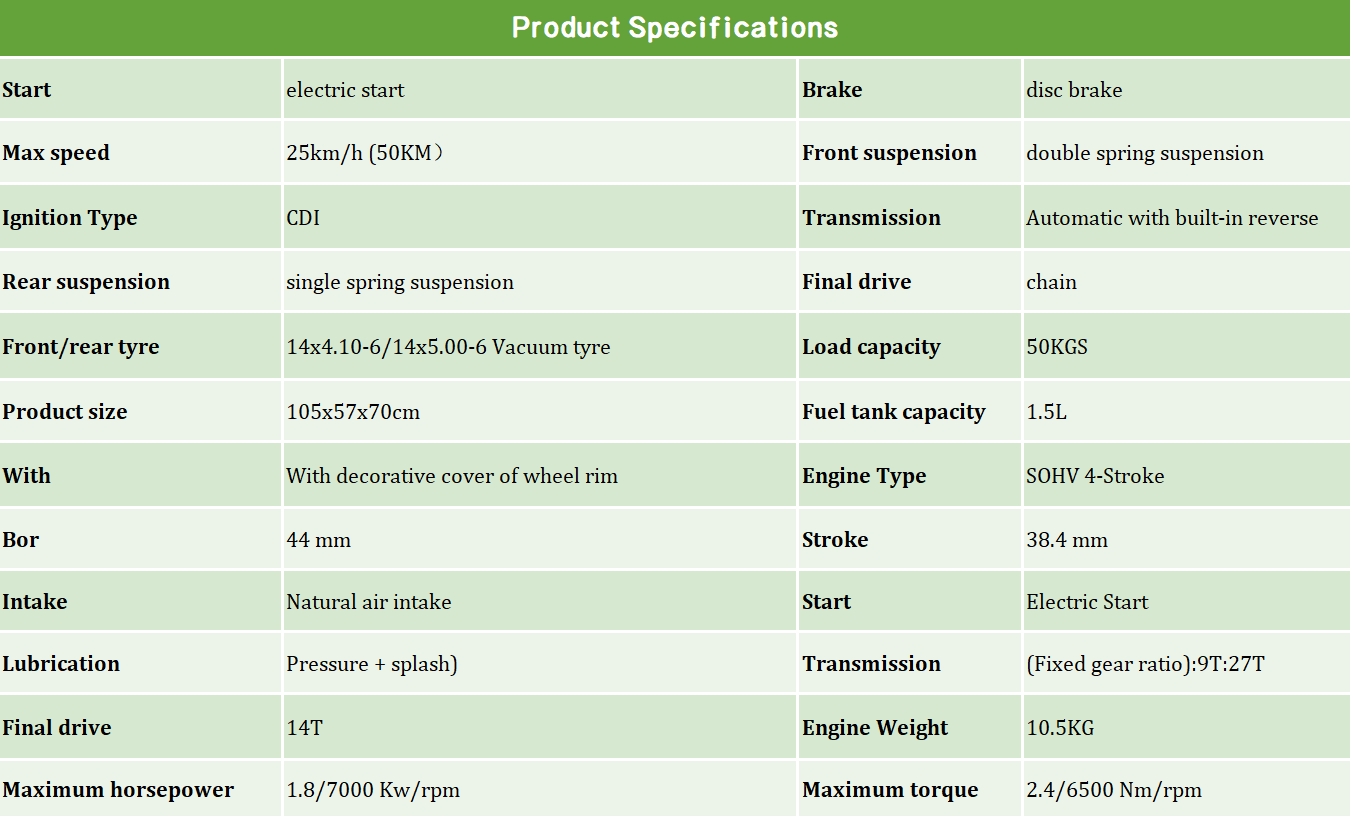Click the Natural air intake value
Image resolution: width=1353 pixels, height=817 pixels.
(x=369, y=602)
